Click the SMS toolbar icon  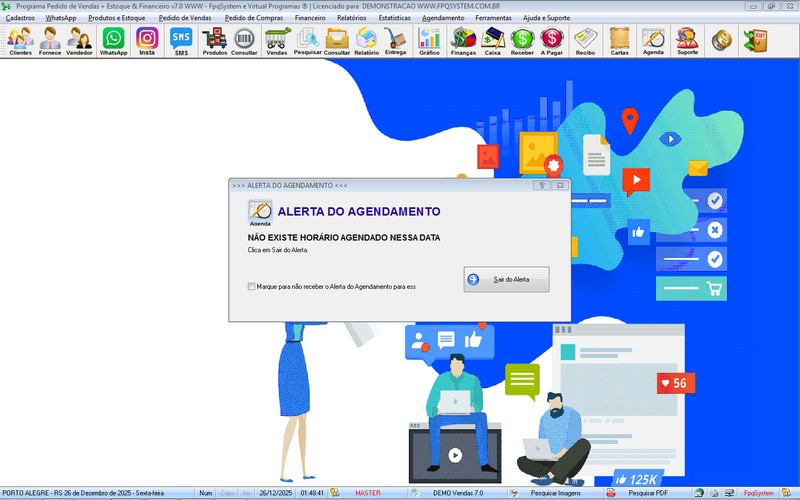click(180, 41)
